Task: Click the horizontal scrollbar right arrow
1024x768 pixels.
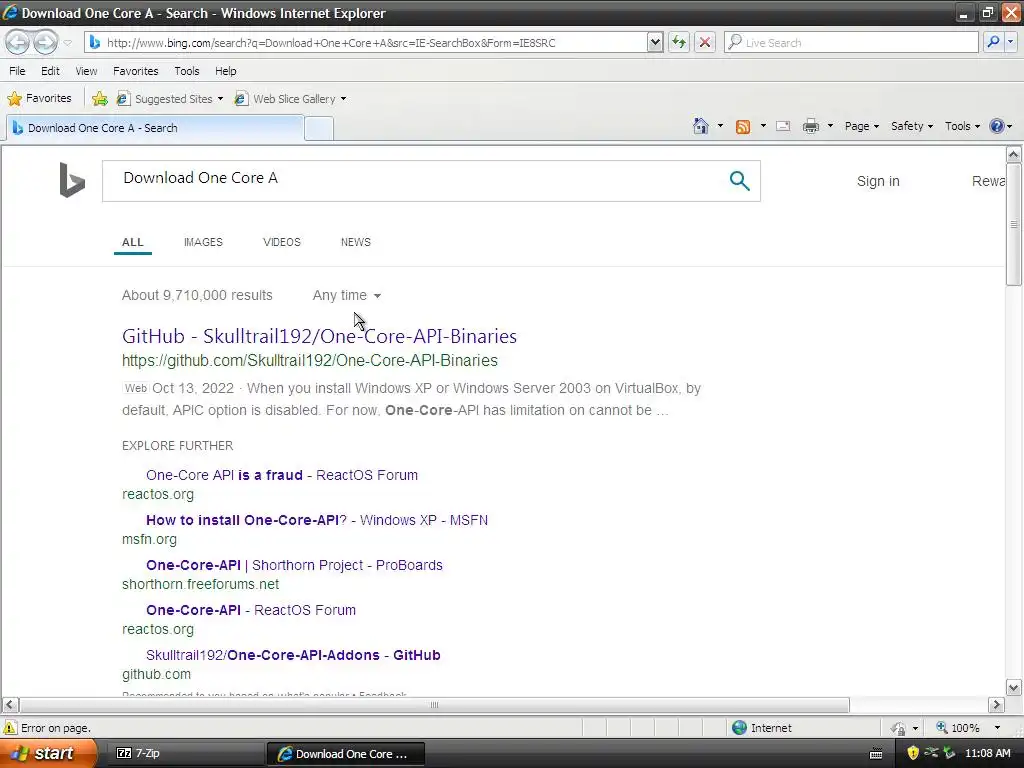Action: 996,705
